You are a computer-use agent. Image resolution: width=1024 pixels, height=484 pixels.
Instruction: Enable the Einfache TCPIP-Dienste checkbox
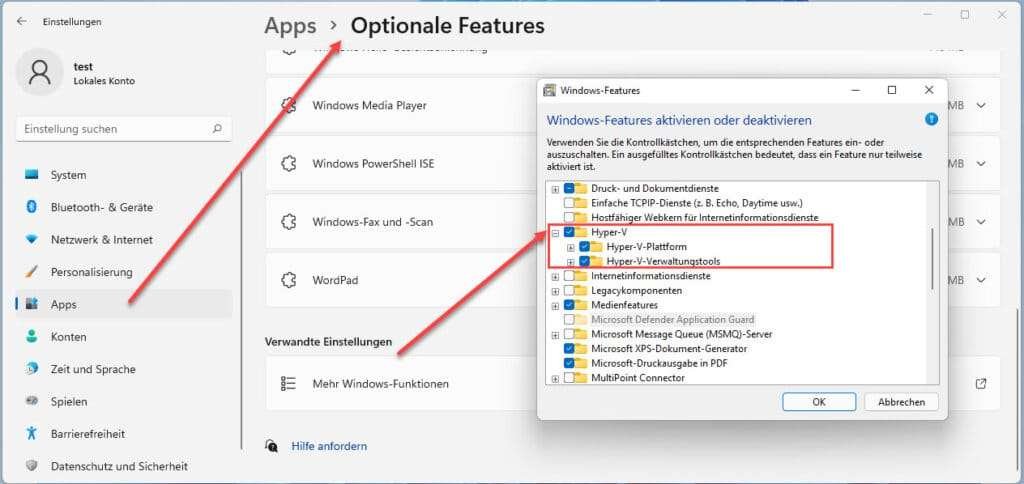coord(569,202)
